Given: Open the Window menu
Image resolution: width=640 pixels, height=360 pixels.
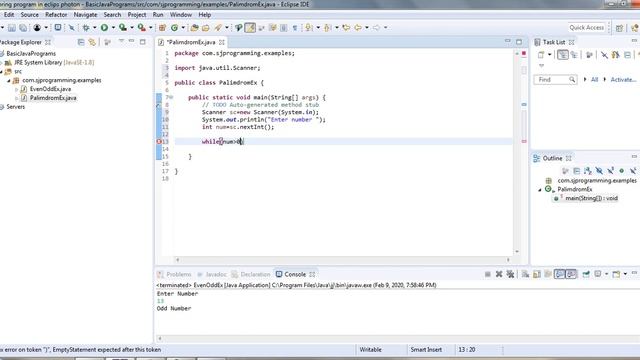Looking at the screenshot, I should point(181,15).
